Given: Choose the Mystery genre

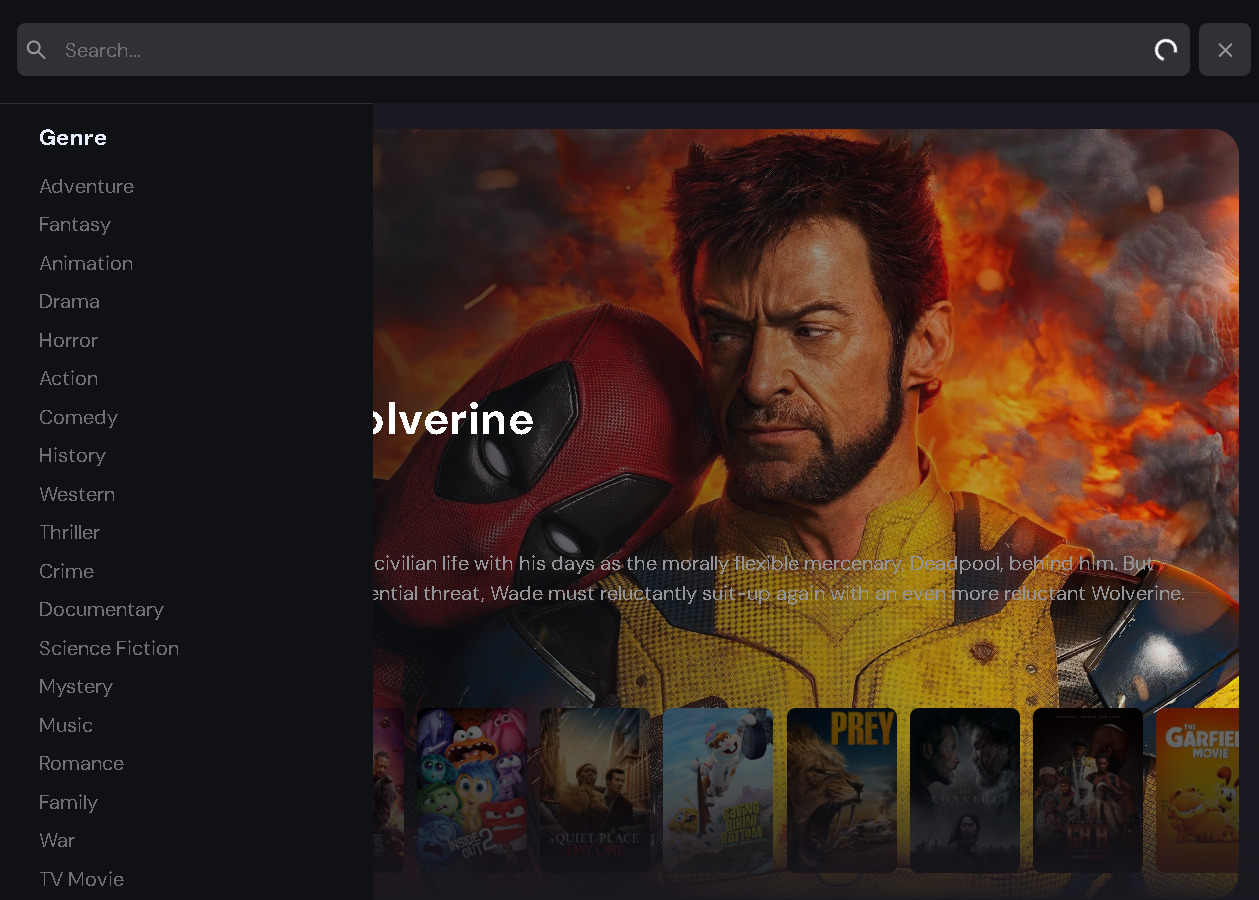Looking at the screenshot, I should click(x=76, y=687).
